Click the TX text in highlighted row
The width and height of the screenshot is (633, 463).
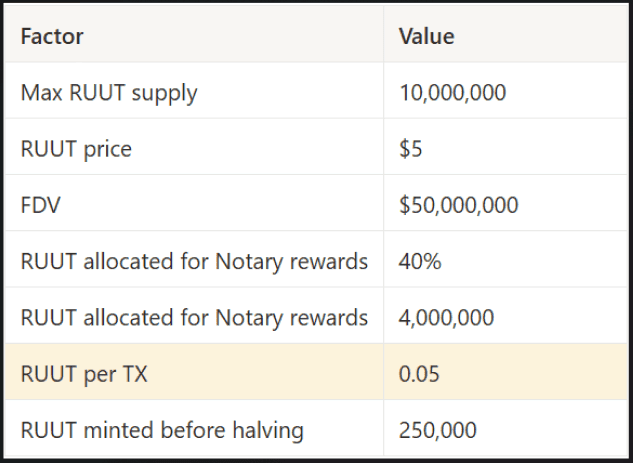click(135, 373)
